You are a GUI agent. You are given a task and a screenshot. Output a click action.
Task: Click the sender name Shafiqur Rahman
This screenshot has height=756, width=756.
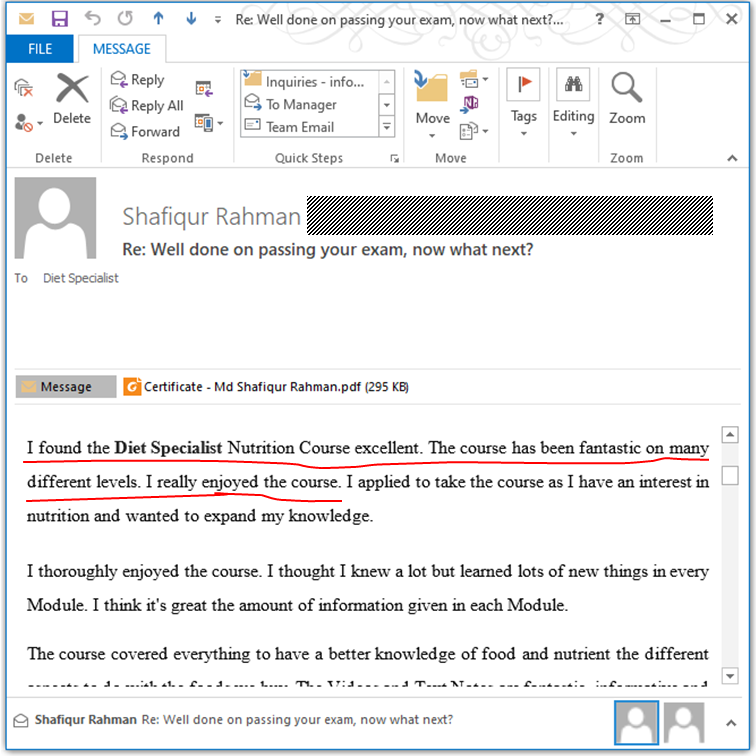[211, 216]
